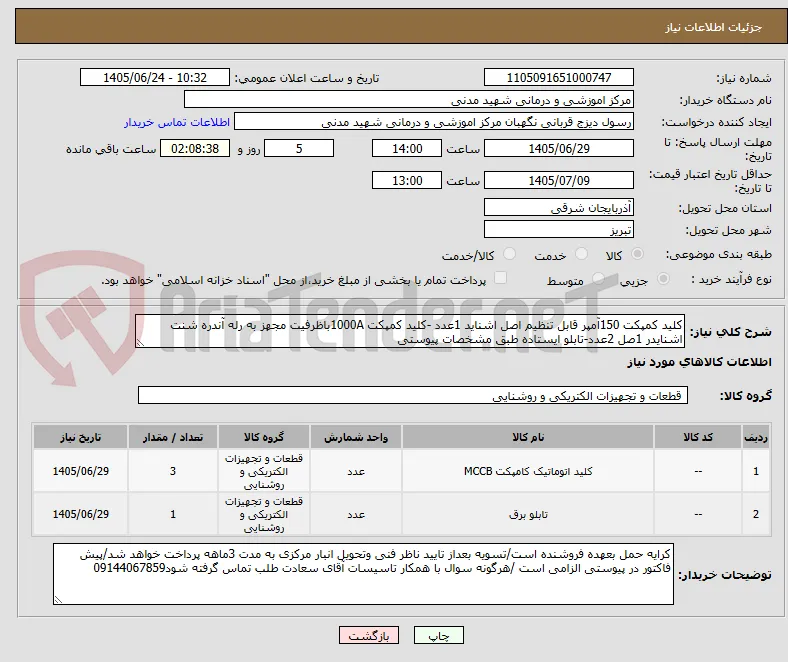Click the ردیف column header
The image size is (788, 662).
tap(756, 437)
